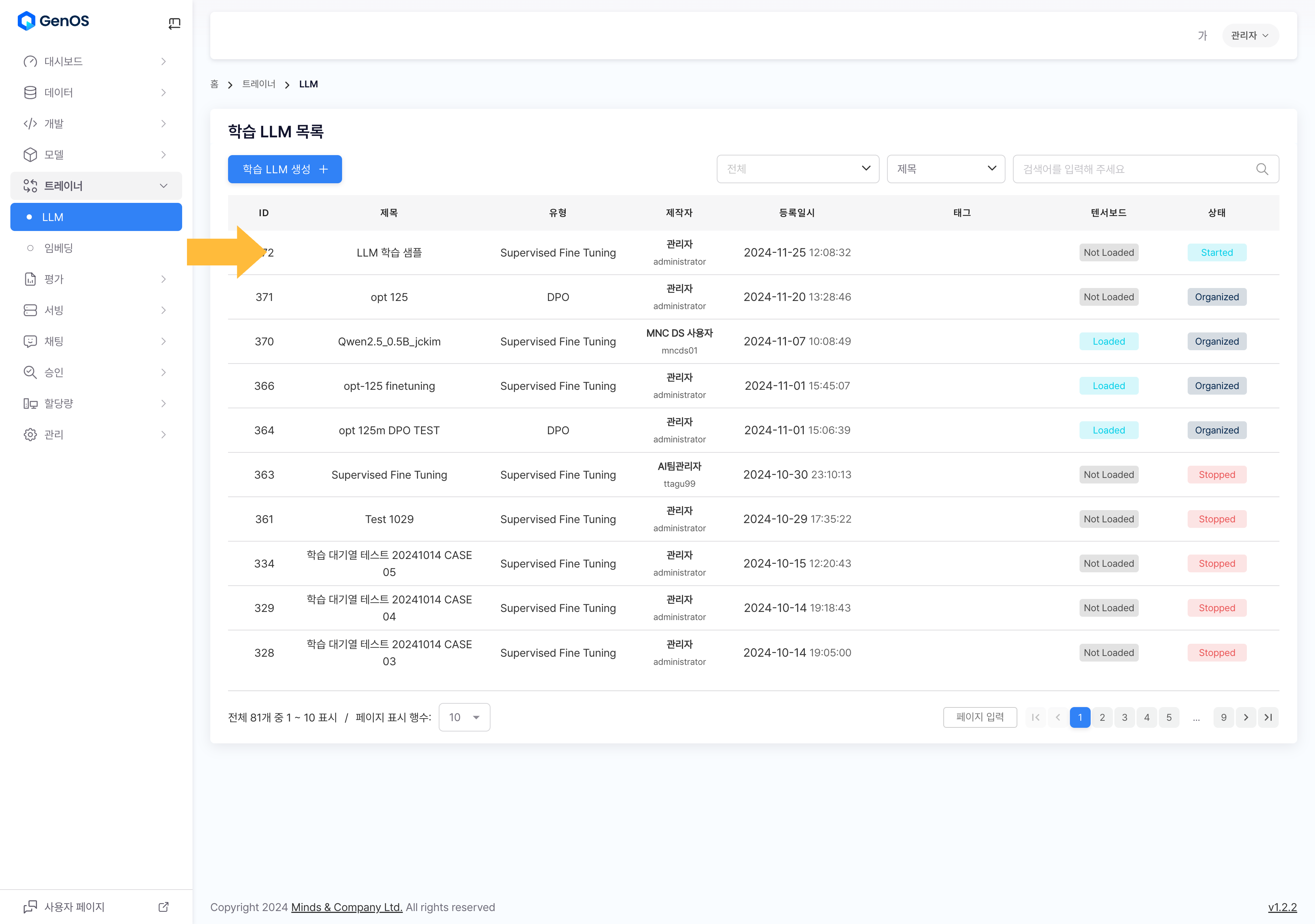Open the 제목 search-field dropdown

click(x=945, y=169)
